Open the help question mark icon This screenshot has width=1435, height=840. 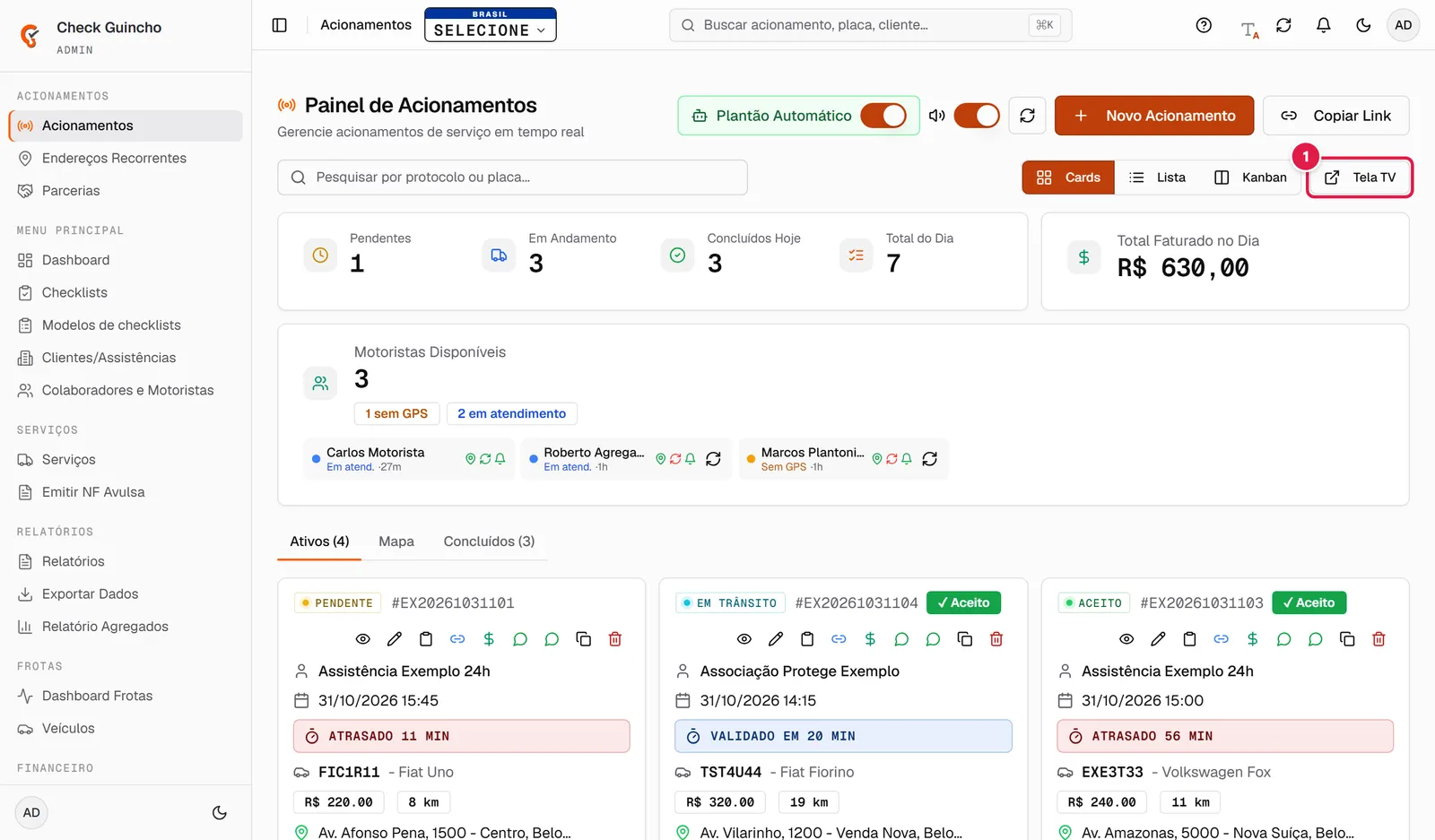coord(1204,25)
